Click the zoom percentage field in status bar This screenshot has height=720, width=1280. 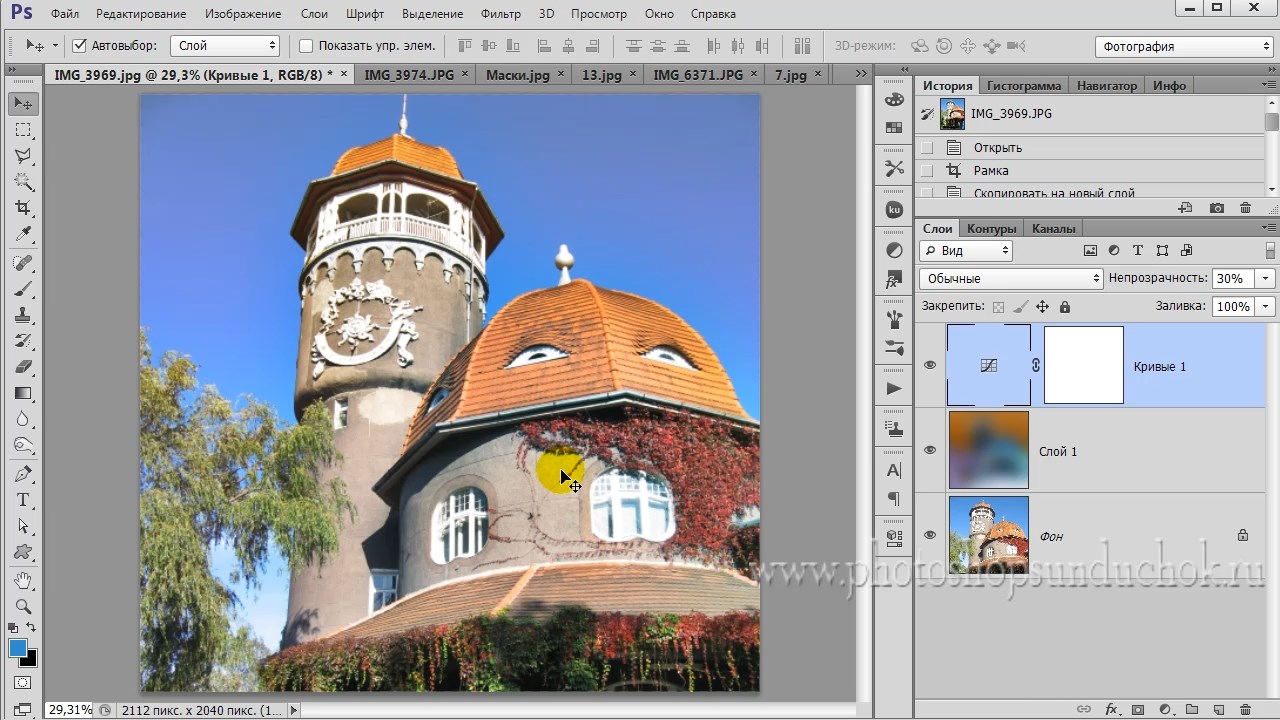tap(69, 710)
